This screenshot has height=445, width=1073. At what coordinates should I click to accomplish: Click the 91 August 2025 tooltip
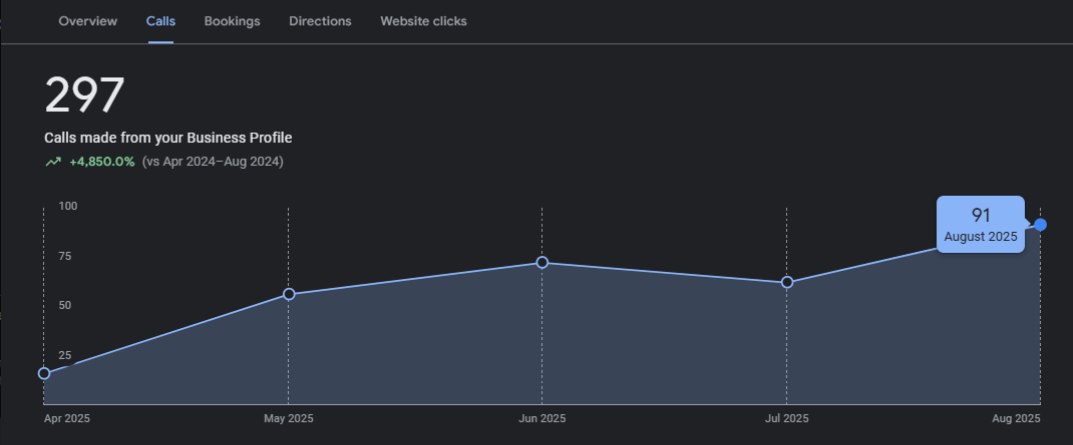980,225
